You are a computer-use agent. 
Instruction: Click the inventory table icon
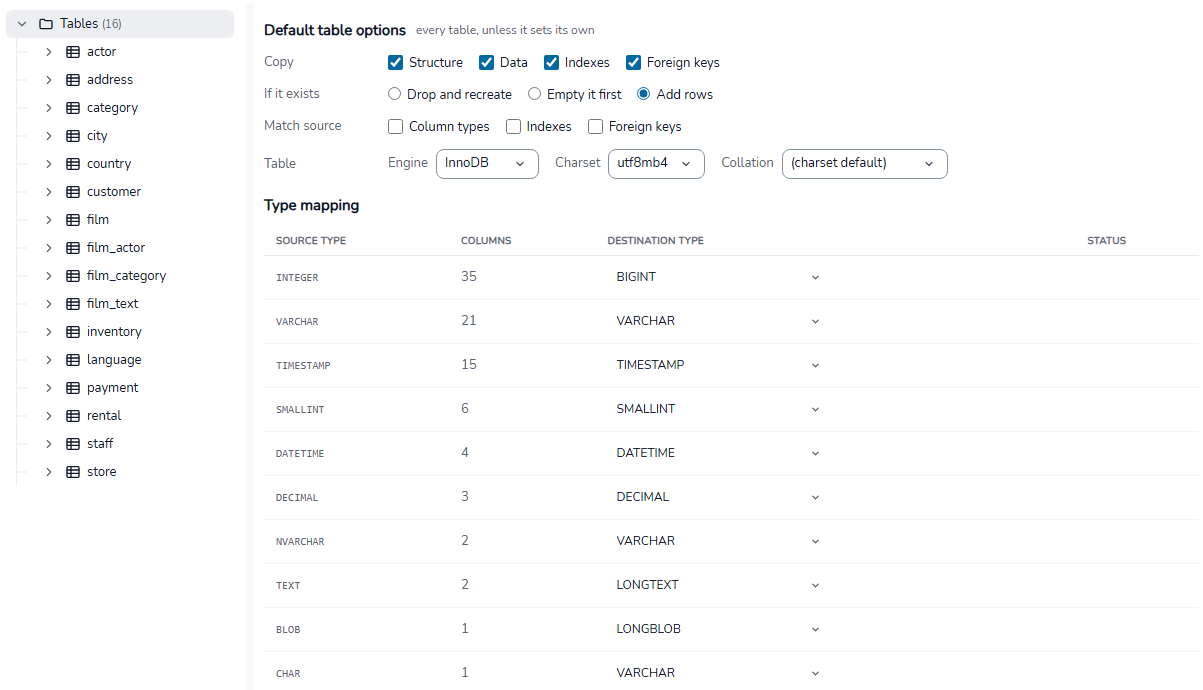(73, 332)
